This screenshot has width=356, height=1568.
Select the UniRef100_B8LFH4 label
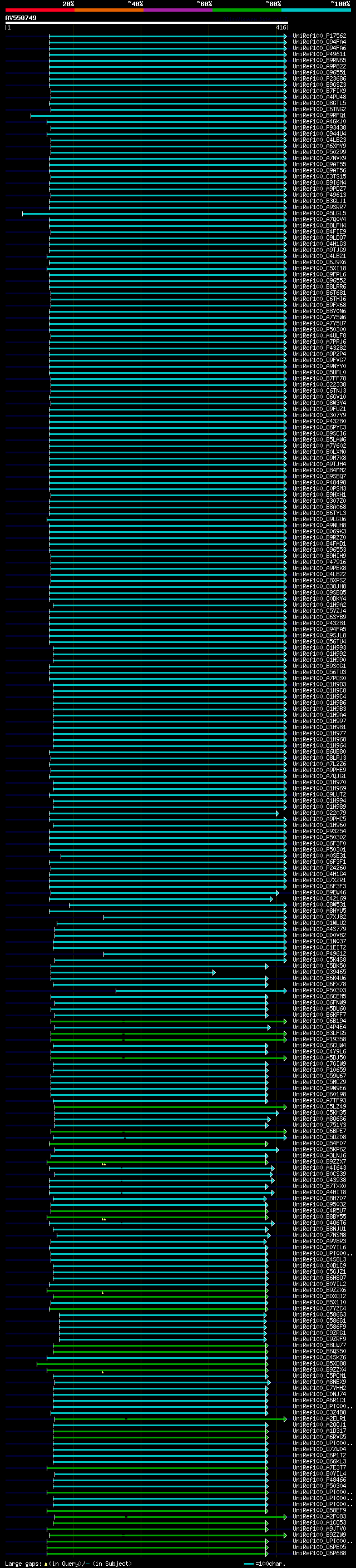[x=319, y=226]
